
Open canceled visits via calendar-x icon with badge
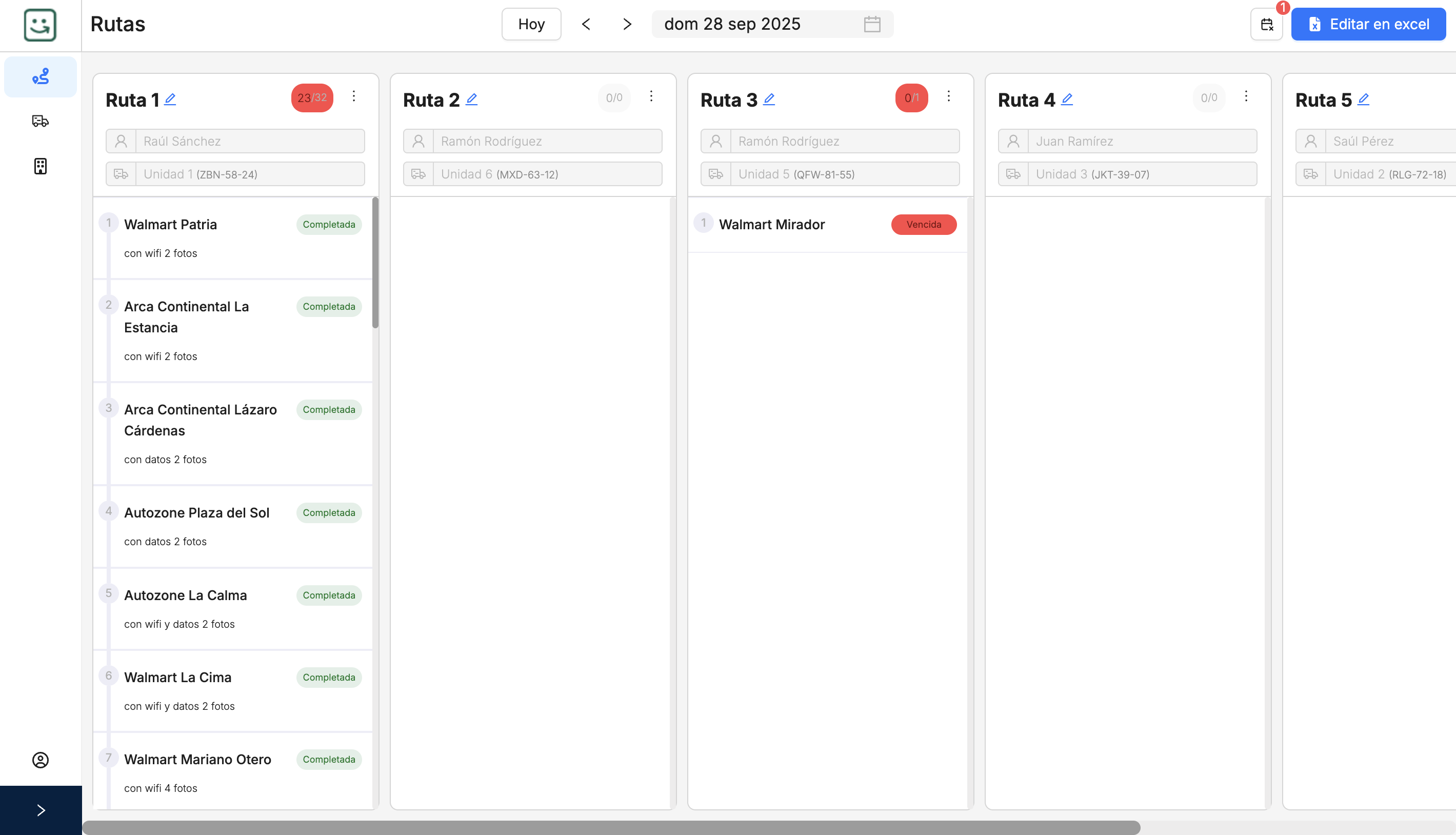pyautogui.click(x=1267, y=24)
